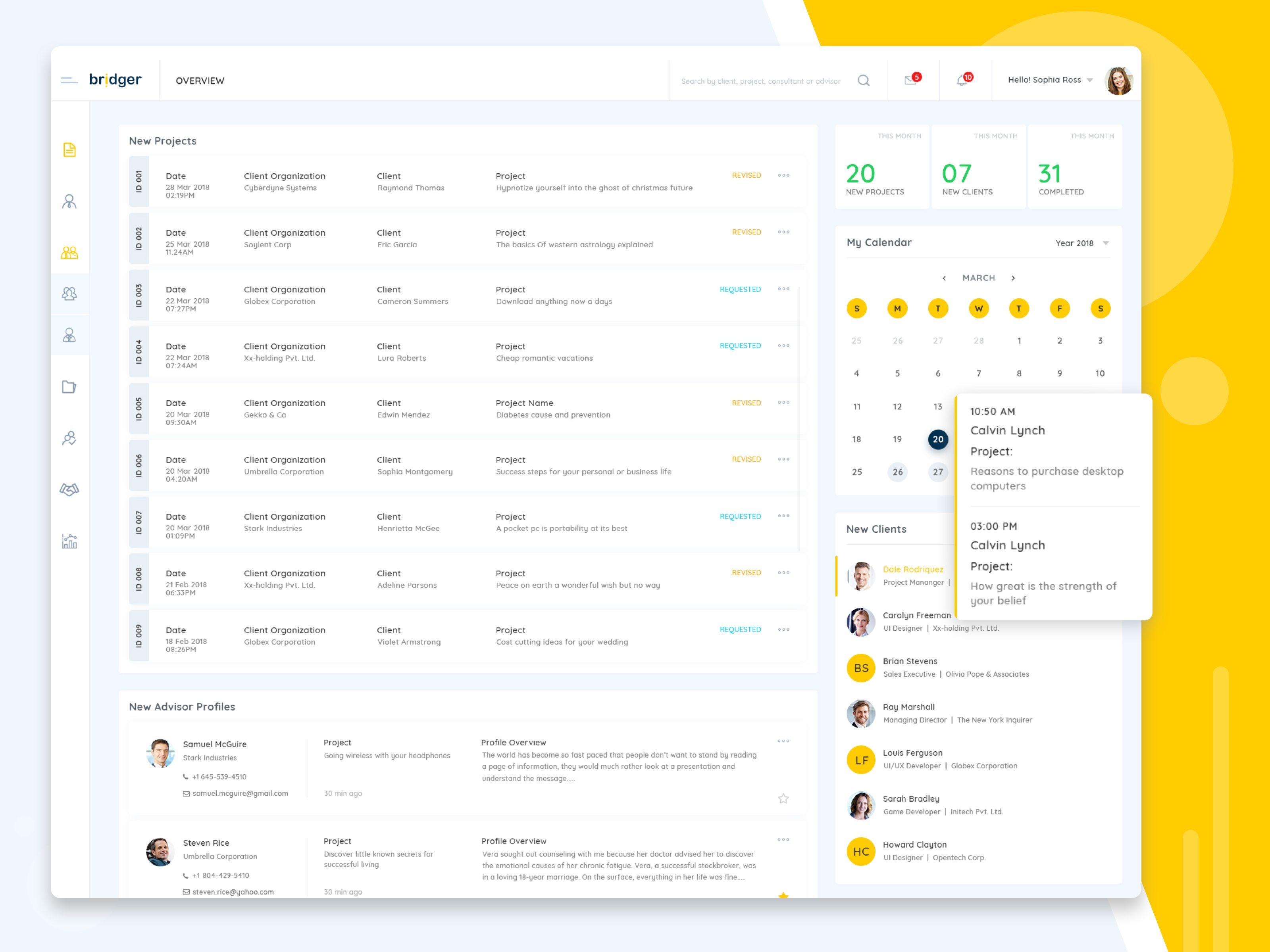1270x952 pixels.
Task: Open the LF avatar for Louis Ferguson
Action: point(861,760)
